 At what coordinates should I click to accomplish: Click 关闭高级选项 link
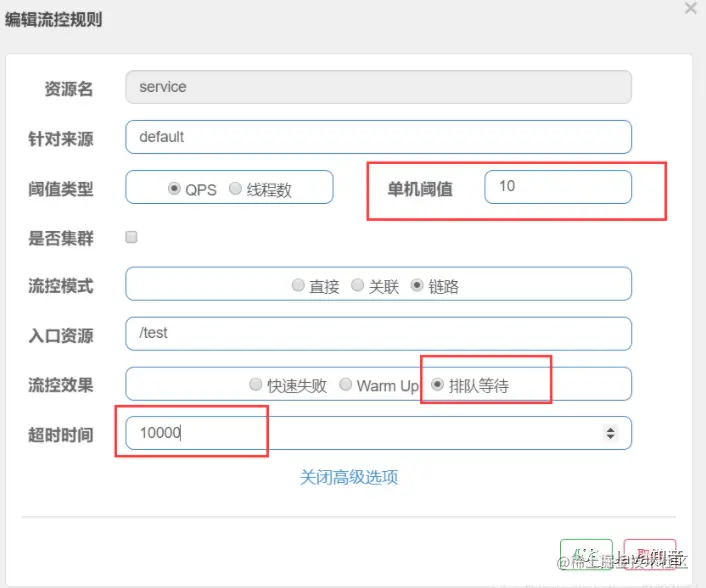(349, 477)
